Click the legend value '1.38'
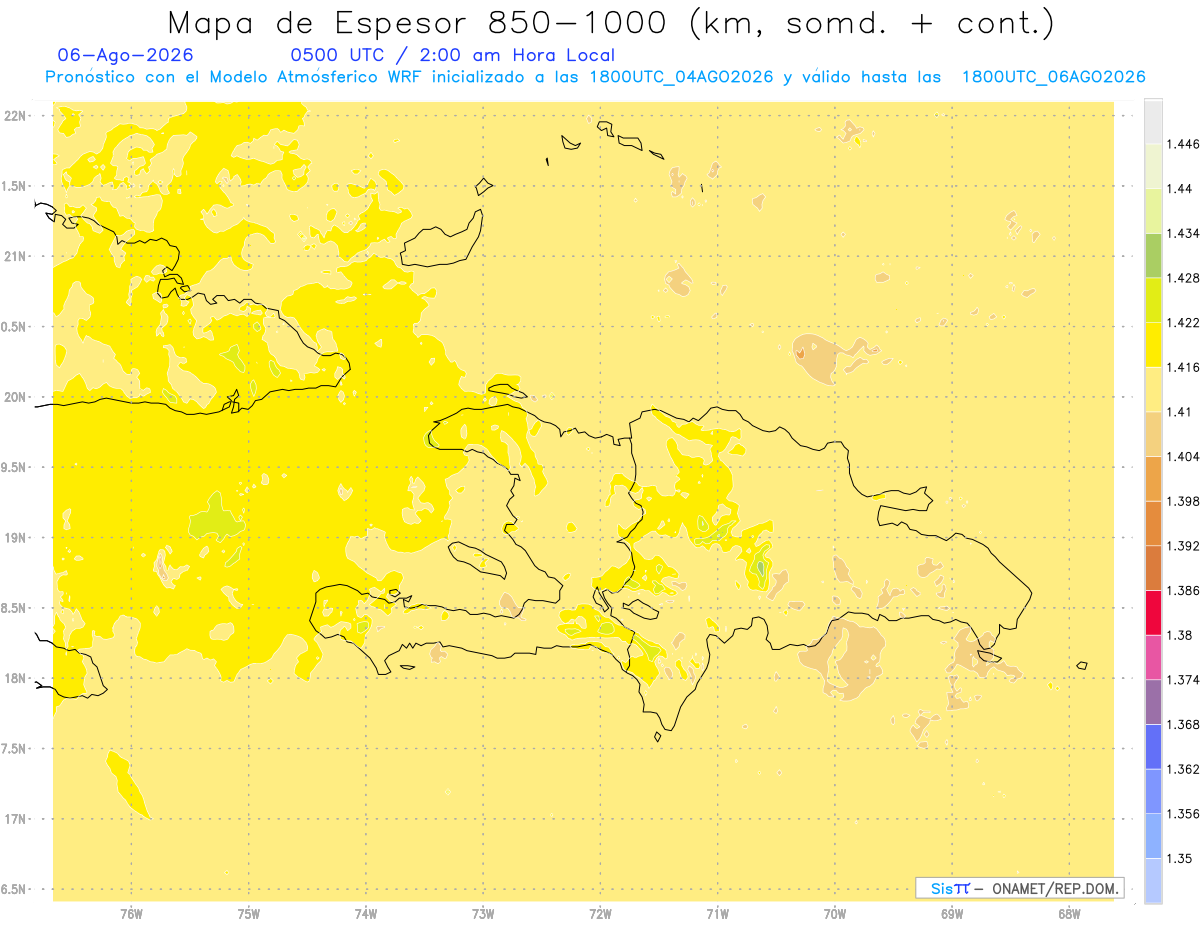This screenshot has width=1200, height=927. click(x=1181, y=635)
